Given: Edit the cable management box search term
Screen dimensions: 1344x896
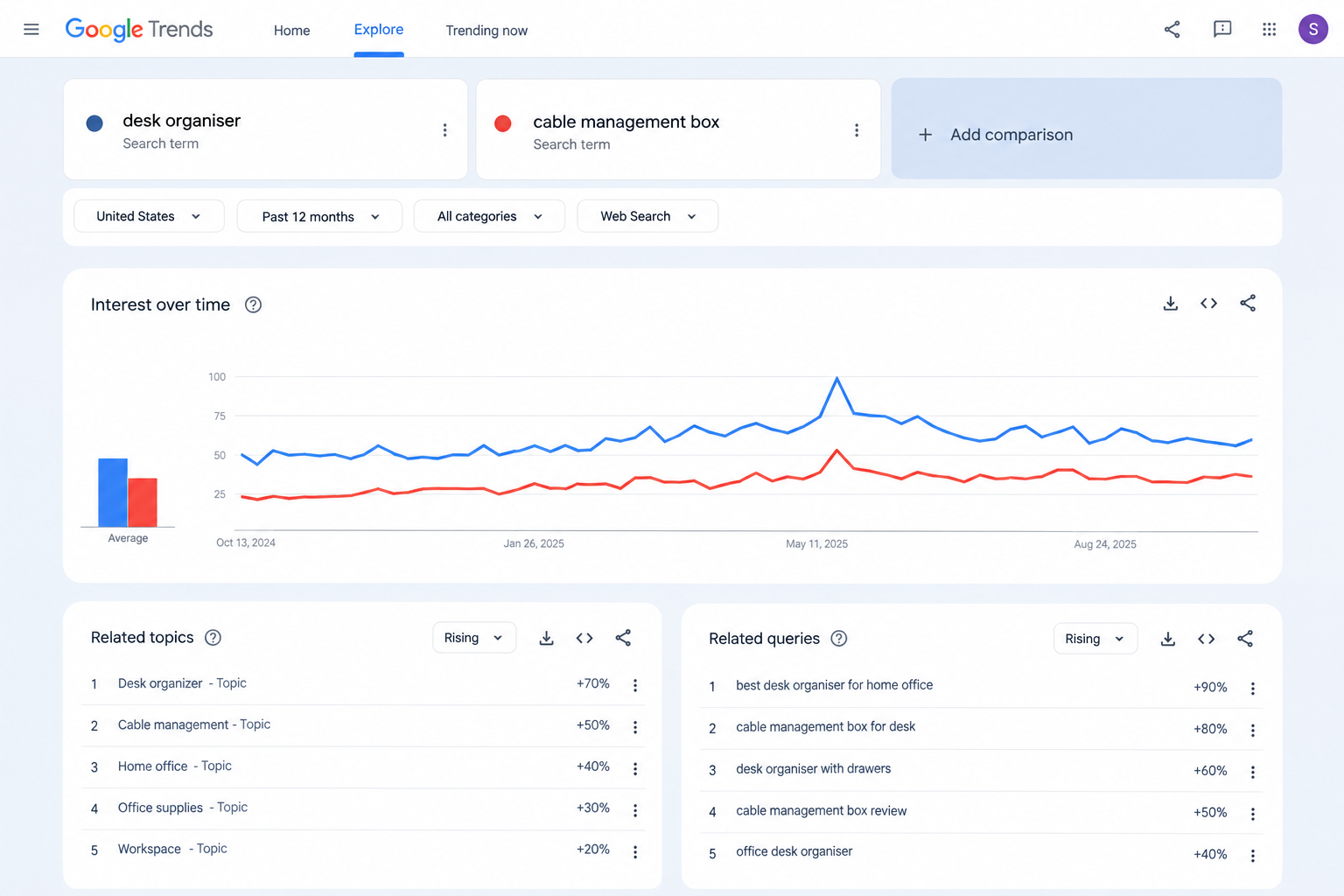Looking at the screenshot, I should pyautogui.click(x=626, y=122).
